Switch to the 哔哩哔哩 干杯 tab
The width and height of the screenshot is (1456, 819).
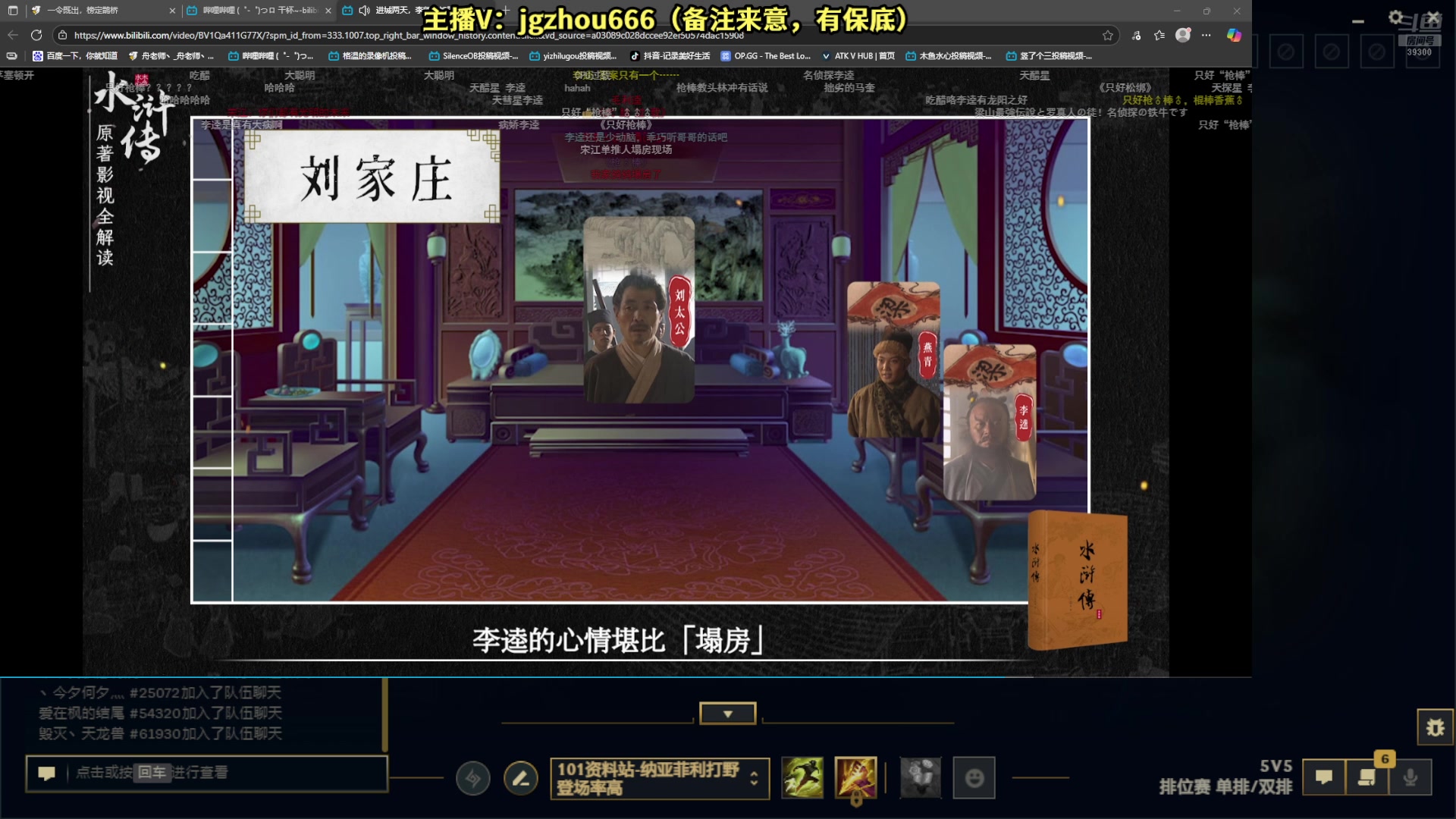[x=259, y=11]
